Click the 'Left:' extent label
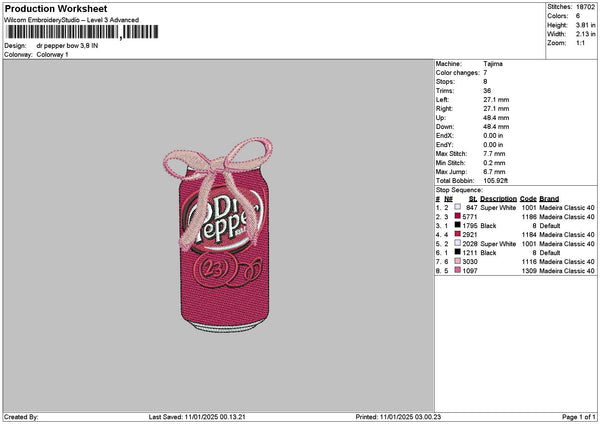 pyautogui.click(x=442, y=99)
